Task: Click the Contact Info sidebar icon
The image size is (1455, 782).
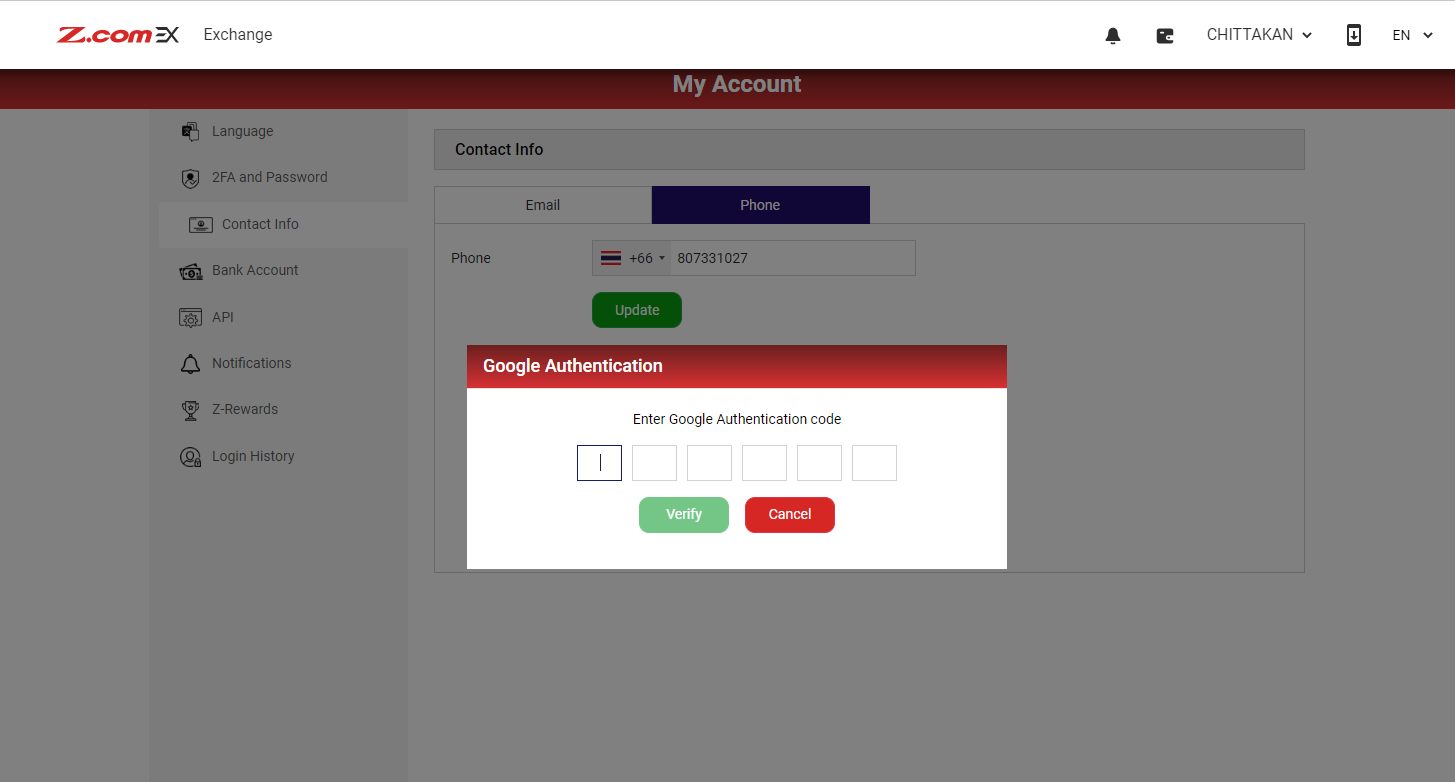Action: [200, 224]
